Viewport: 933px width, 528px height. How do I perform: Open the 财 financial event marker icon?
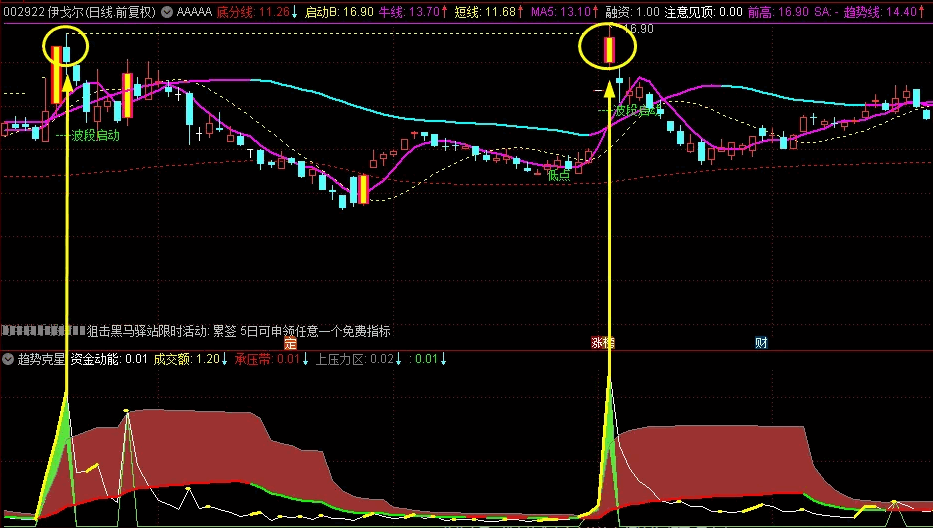[x=761, y=343]
